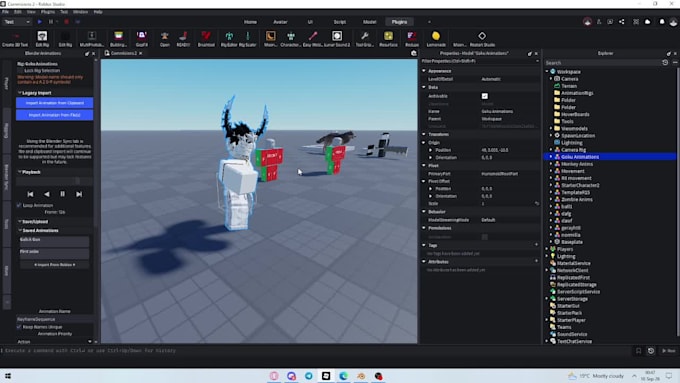Collapse the Legacy Import section
Viewport: 680px width, 383px height.
click(x=20, y=93)
